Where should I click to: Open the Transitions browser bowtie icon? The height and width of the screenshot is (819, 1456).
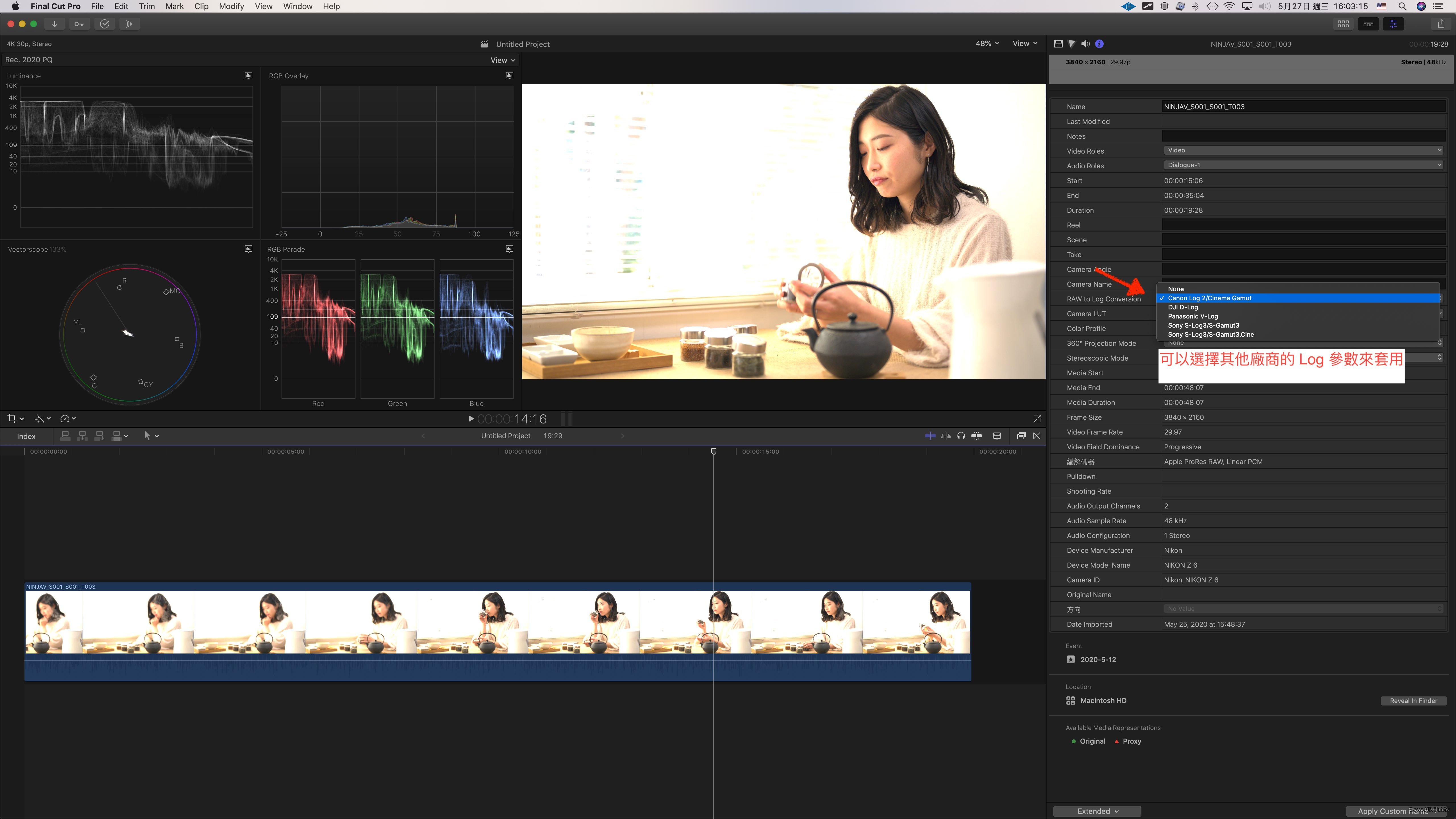point(1037,436)
